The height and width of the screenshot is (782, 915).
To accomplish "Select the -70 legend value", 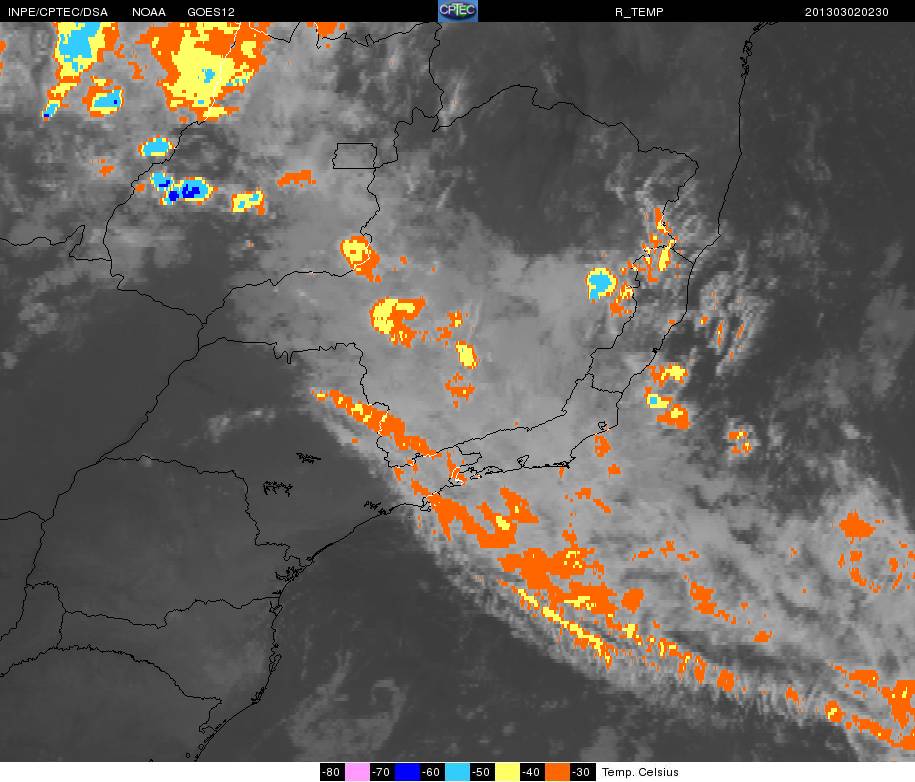I will tap(382, 771).
